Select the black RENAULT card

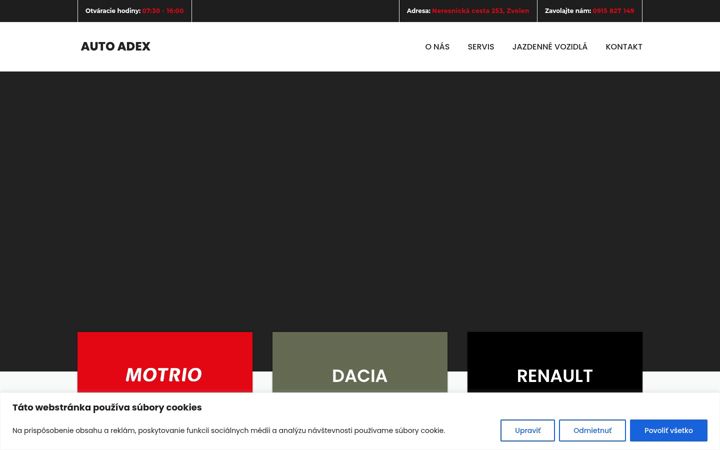click(x=555, y=362)
